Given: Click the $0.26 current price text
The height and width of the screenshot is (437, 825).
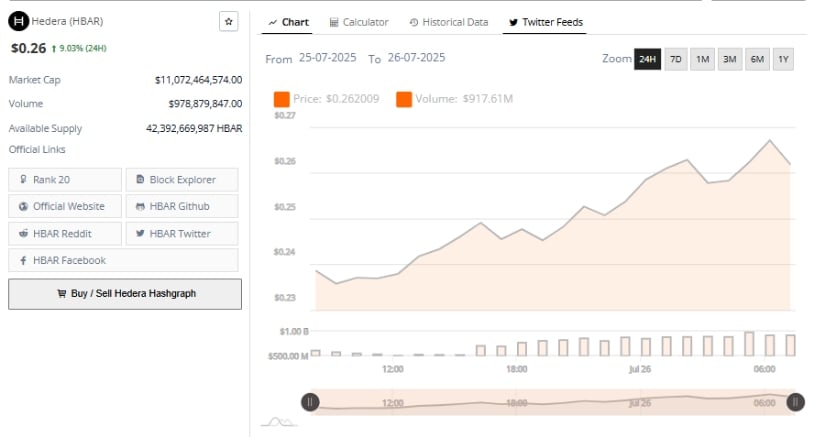Looking at the screenshot, I should pos(28,48).
